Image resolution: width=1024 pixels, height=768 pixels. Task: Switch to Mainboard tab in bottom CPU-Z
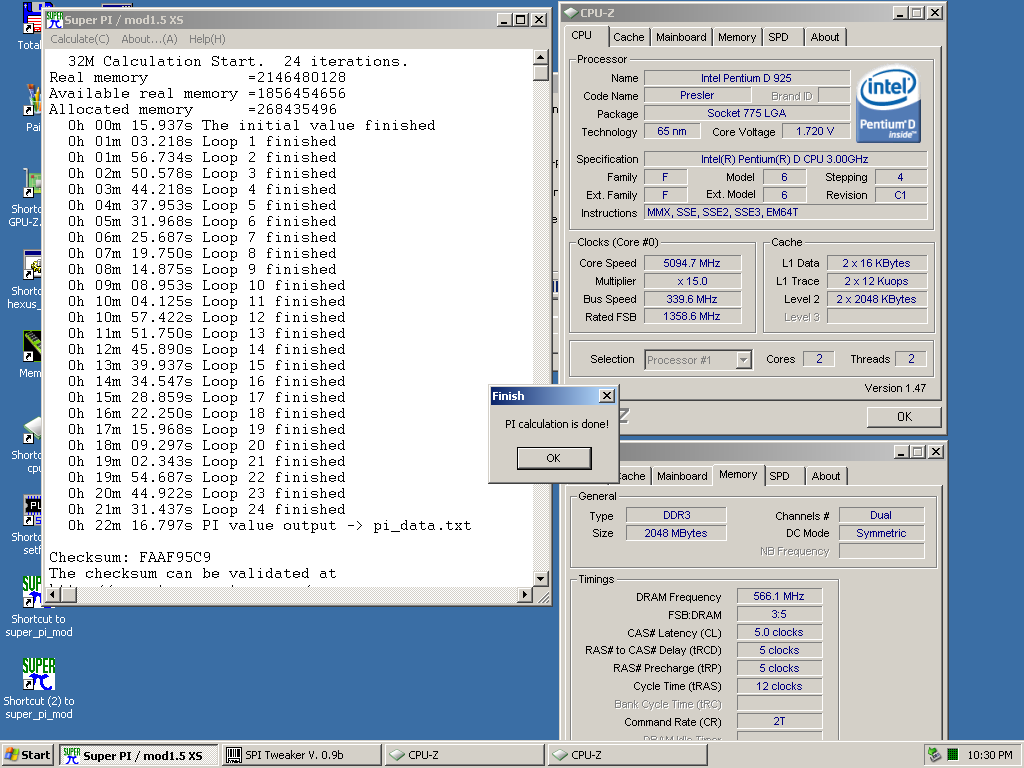[682, 476]
